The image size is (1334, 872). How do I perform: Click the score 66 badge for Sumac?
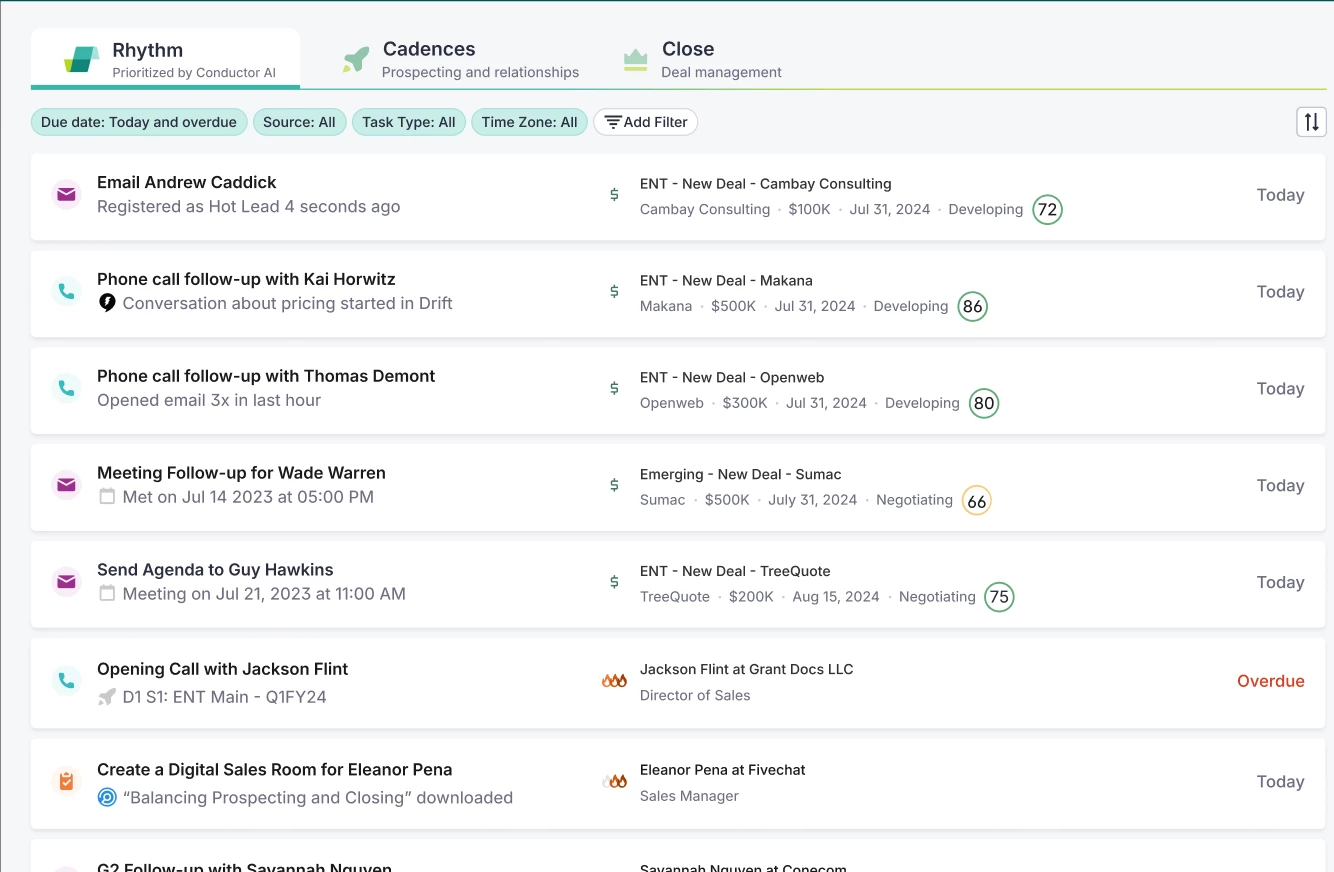976,501
